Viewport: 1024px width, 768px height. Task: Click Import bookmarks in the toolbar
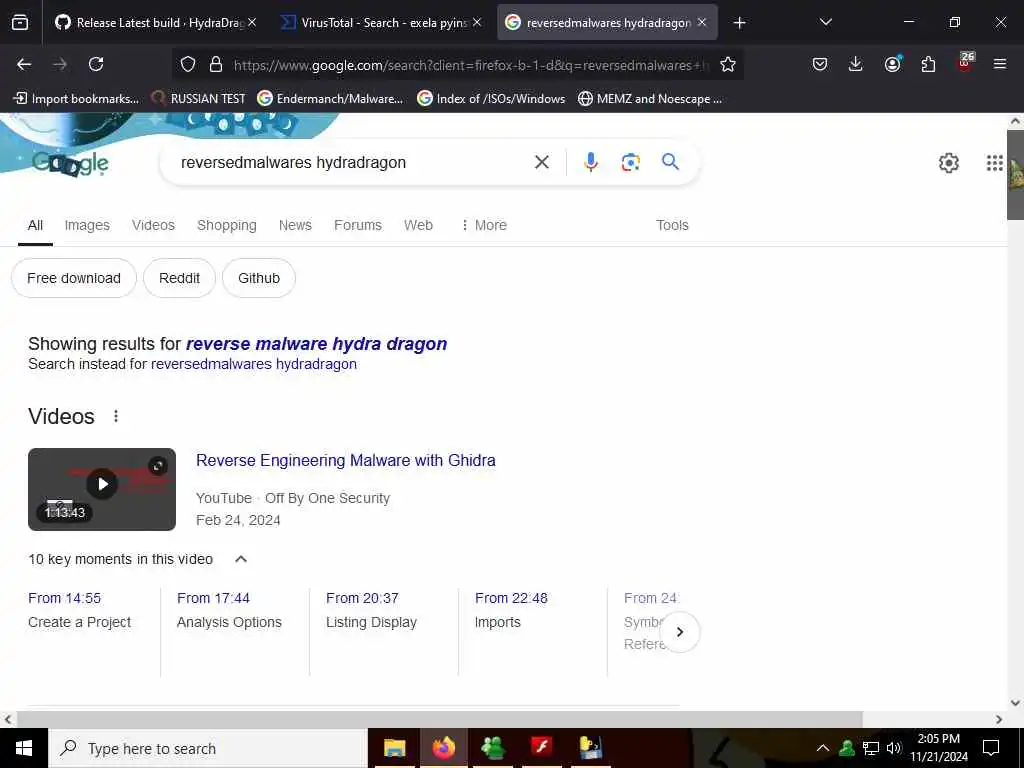coord(76,99)
